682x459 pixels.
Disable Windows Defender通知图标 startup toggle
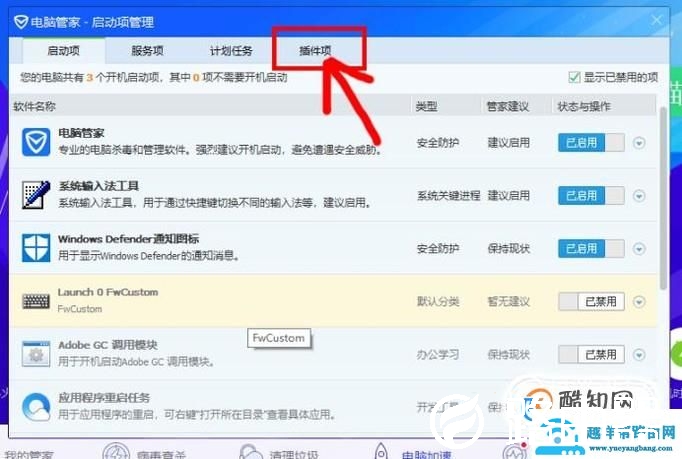point(592,248)
